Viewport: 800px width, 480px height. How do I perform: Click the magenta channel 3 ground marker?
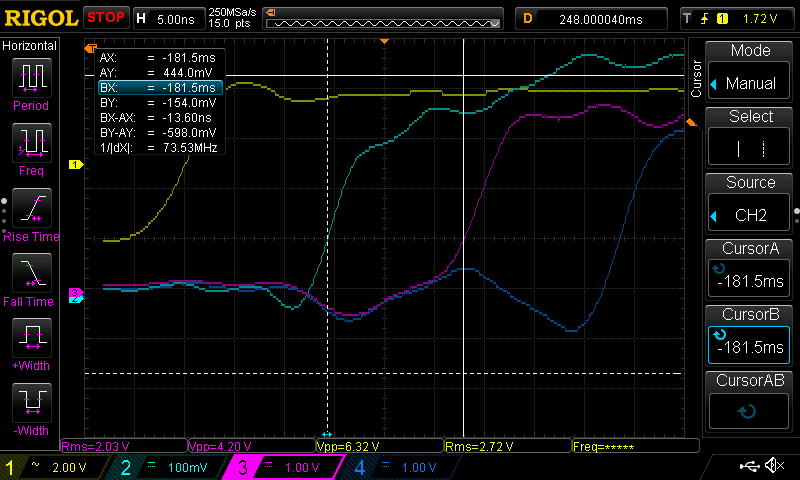pyautogui.click(x=76, y=292)
